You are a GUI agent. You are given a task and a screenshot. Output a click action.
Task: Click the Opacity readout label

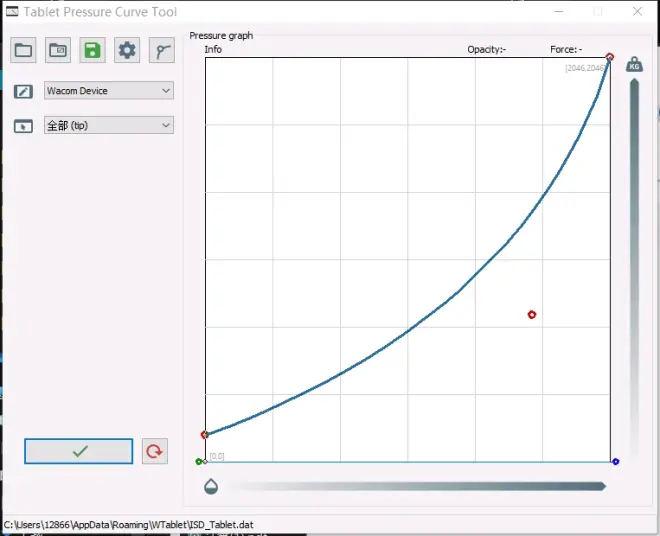(x=487, y=50)
